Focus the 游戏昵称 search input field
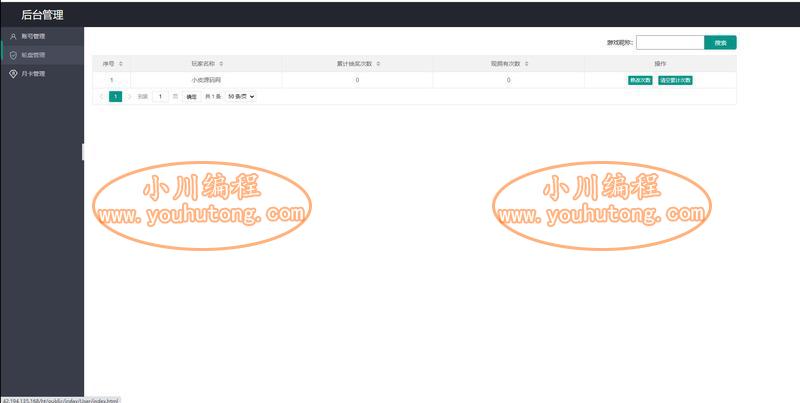The image size is (800, 403). click(x=670, y=43)
